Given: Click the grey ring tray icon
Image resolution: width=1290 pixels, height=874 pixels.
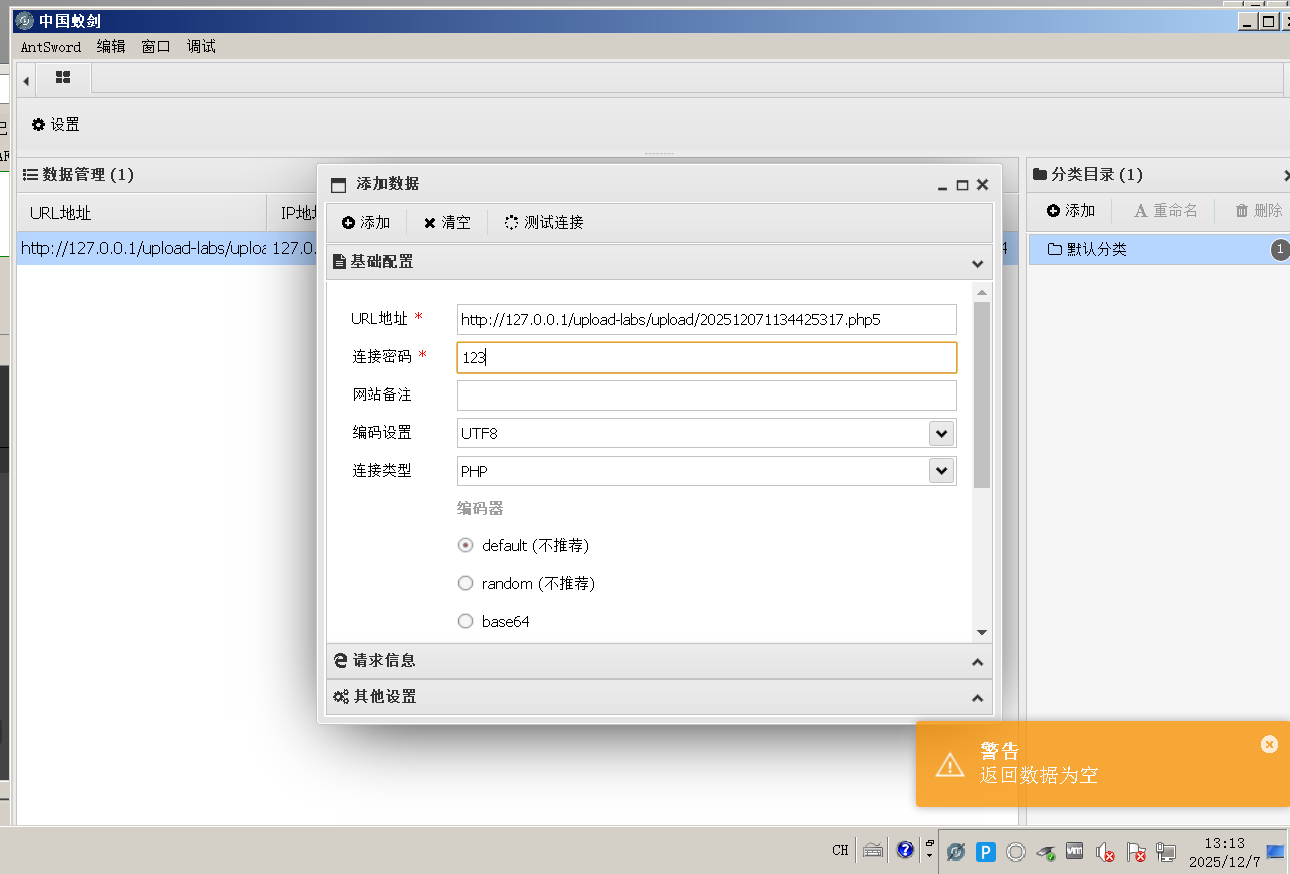Looking at the screenshot, I should [1015, 852].
